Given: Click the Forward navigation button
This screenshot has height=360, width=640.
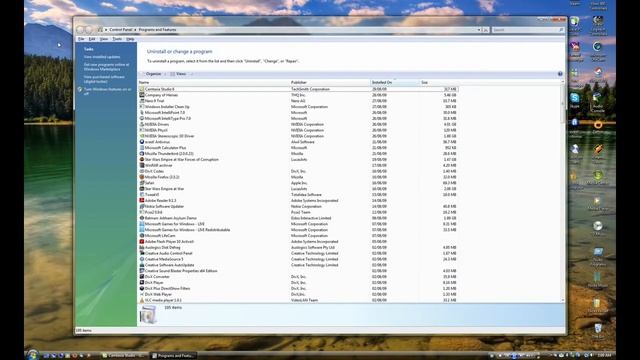Looking at the screenshot, I should [89, 30].
